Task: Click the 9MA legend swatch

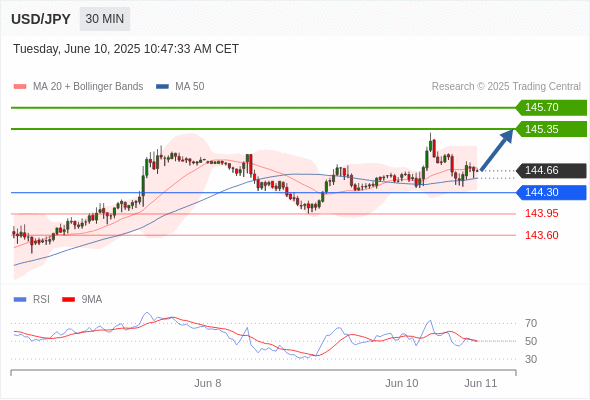Action: tap(68, 300)
